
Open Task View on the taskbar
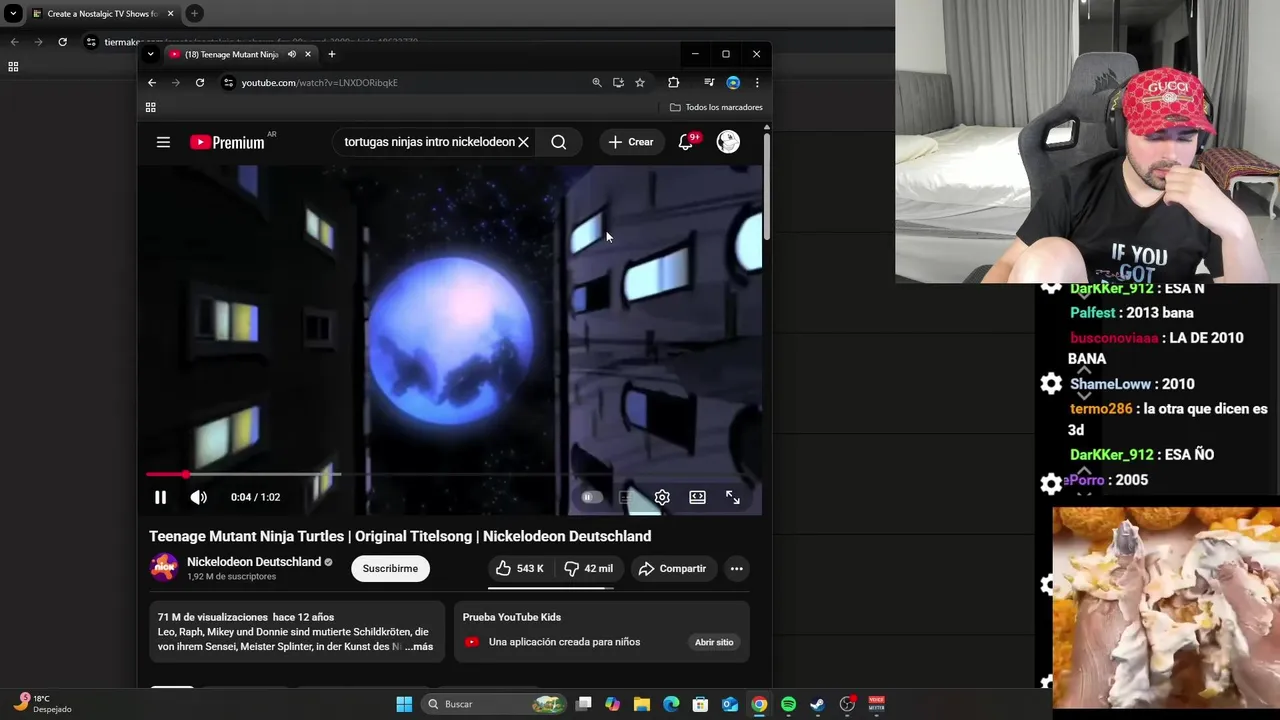point(584,704)
